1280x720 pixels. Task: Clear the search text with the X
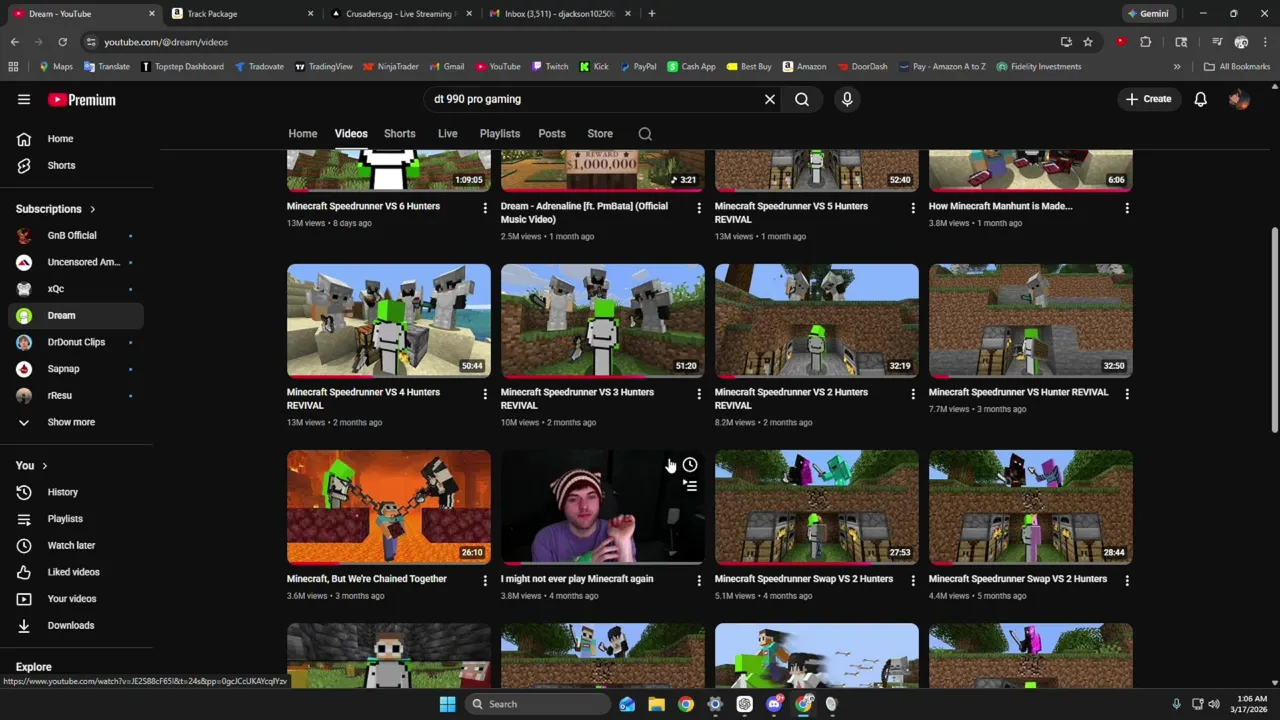(770, 99)
